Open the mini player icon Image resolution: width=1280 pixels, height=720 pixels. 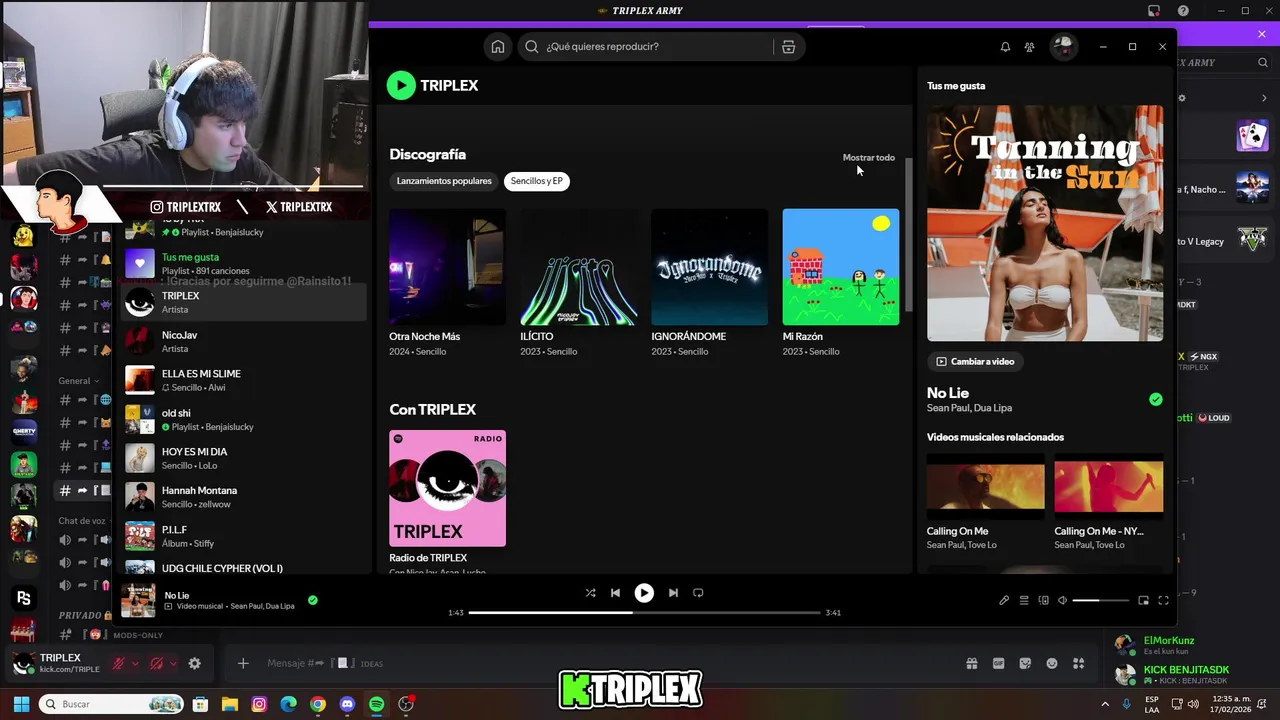[x=1143, y=600]
